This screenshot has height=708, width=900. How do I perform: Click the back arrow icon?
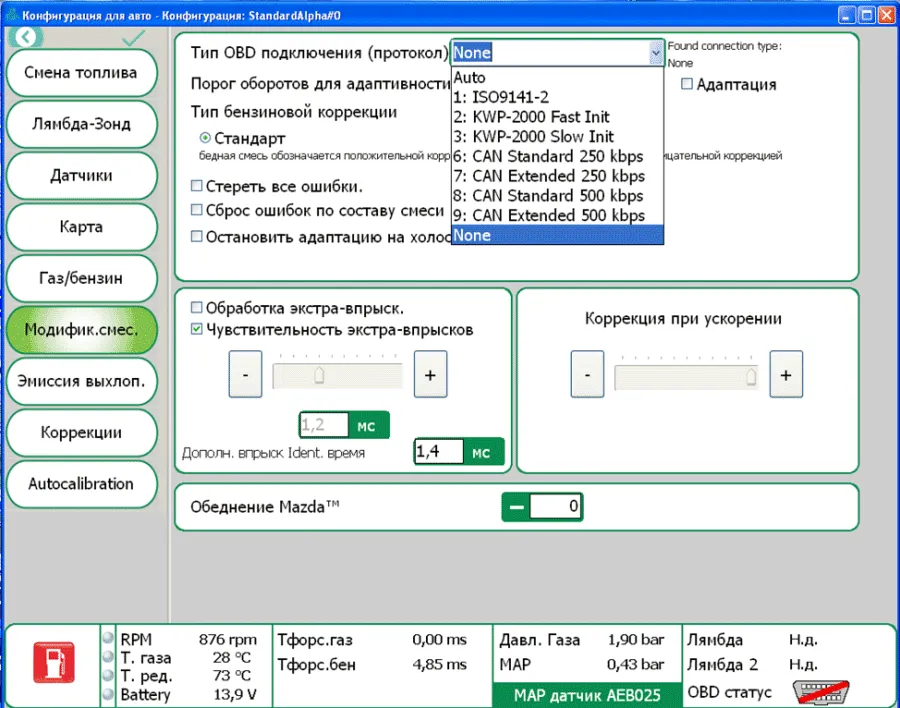tap(25, 37)
